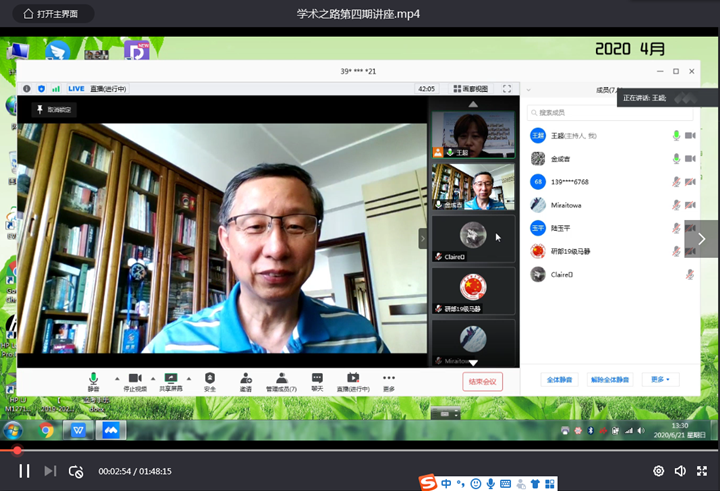Open the 安全 security shield icon

click(210, 378)
